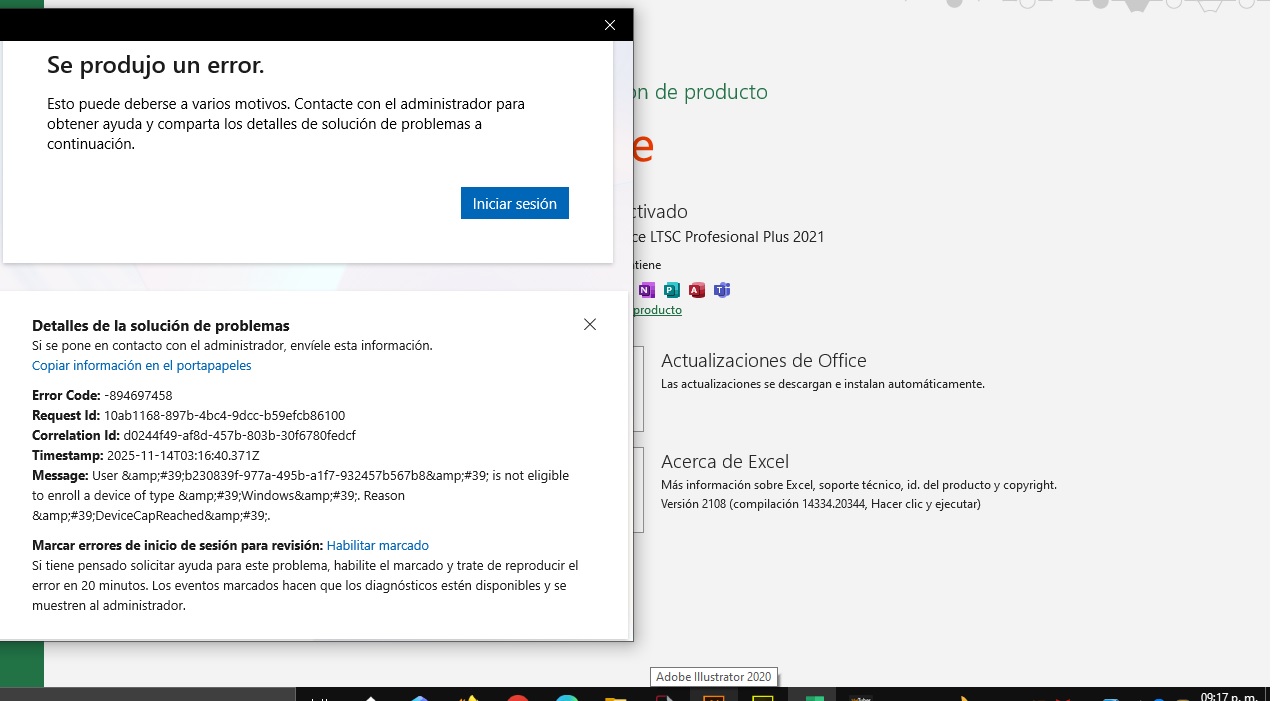Copy troubleshooting info via Copiar información link
The image size is (1272, 701).
point(141,366)
